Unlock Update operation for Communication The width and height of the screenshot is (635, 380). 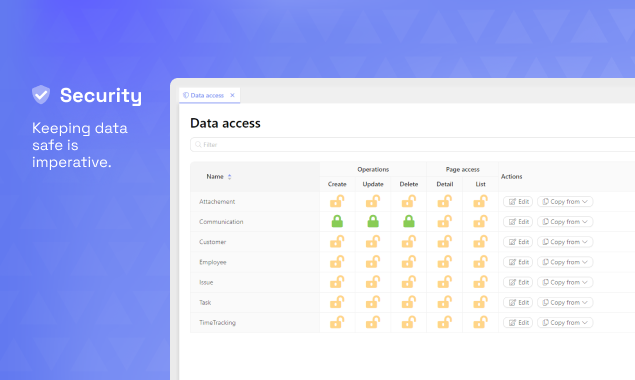[373, 221]
